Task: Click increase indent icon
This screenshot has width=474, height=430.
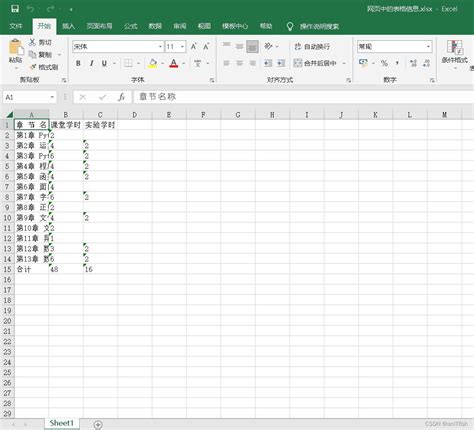Action: click(x=281, y=63)
